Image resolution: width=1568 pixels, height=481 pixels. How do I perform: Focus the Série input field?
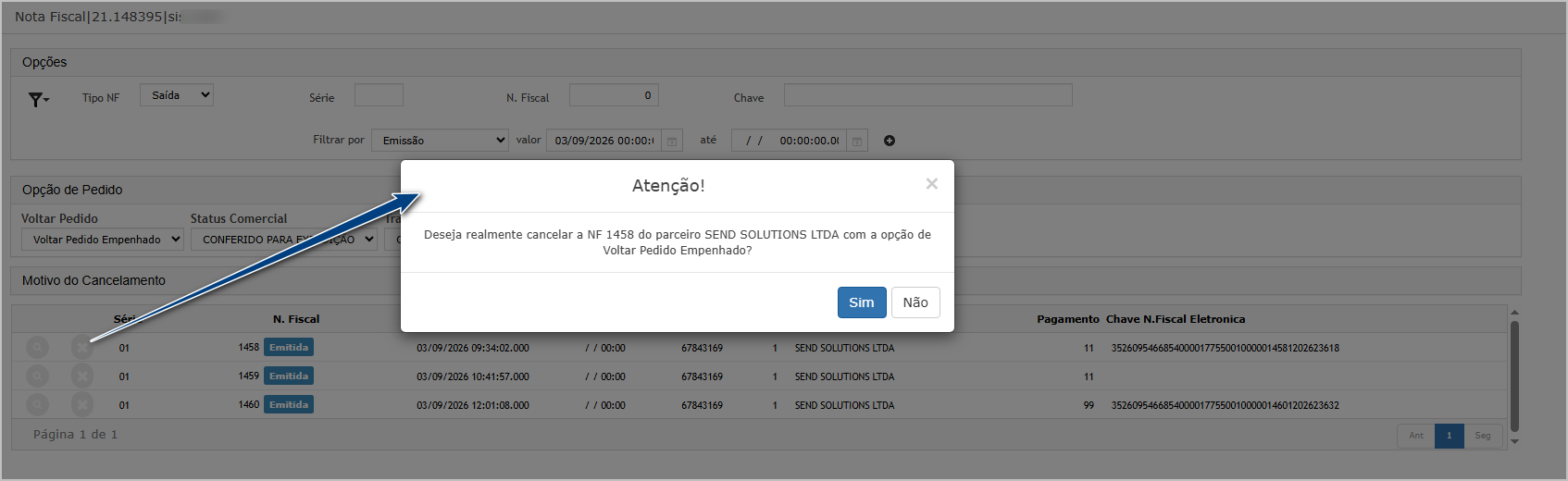[x=379, y=95]
